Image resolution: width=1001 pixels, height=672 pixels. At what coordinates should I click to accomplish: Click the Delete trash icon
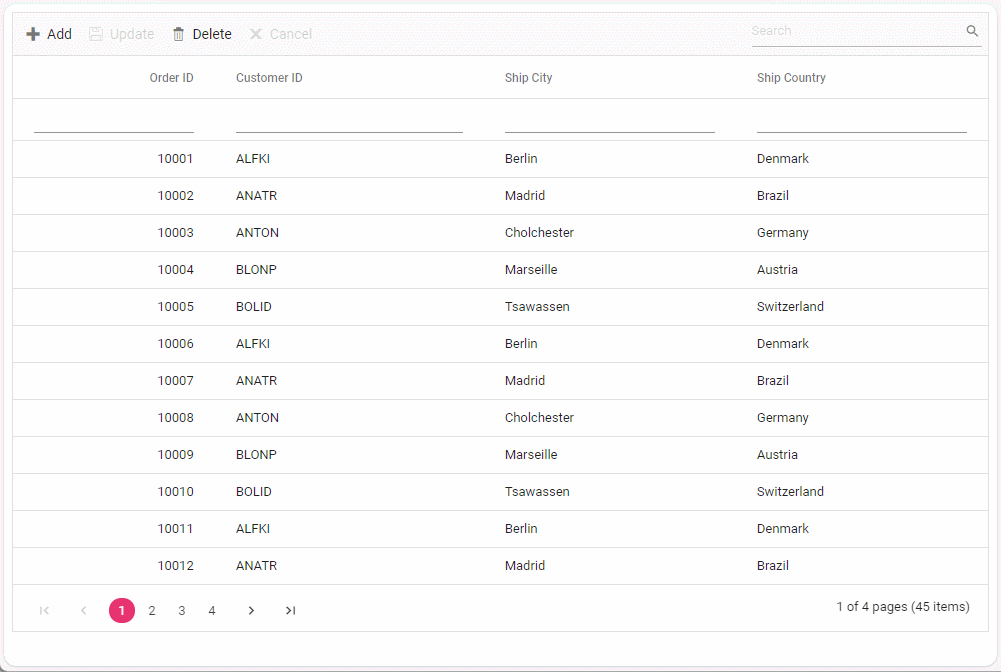click(179, 34)
